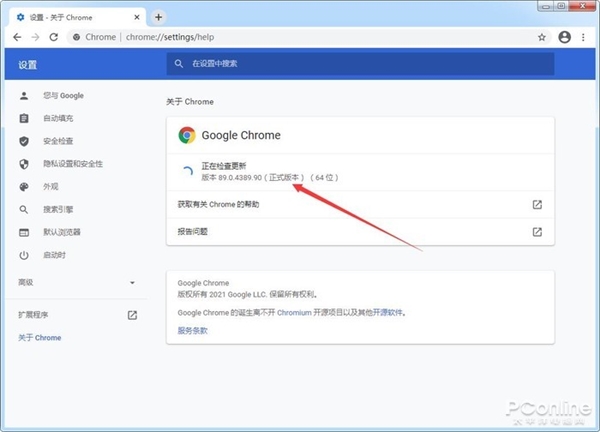Open the 服务条款 terms link
The image size is (600, 432).
click(x=192, y=331)
